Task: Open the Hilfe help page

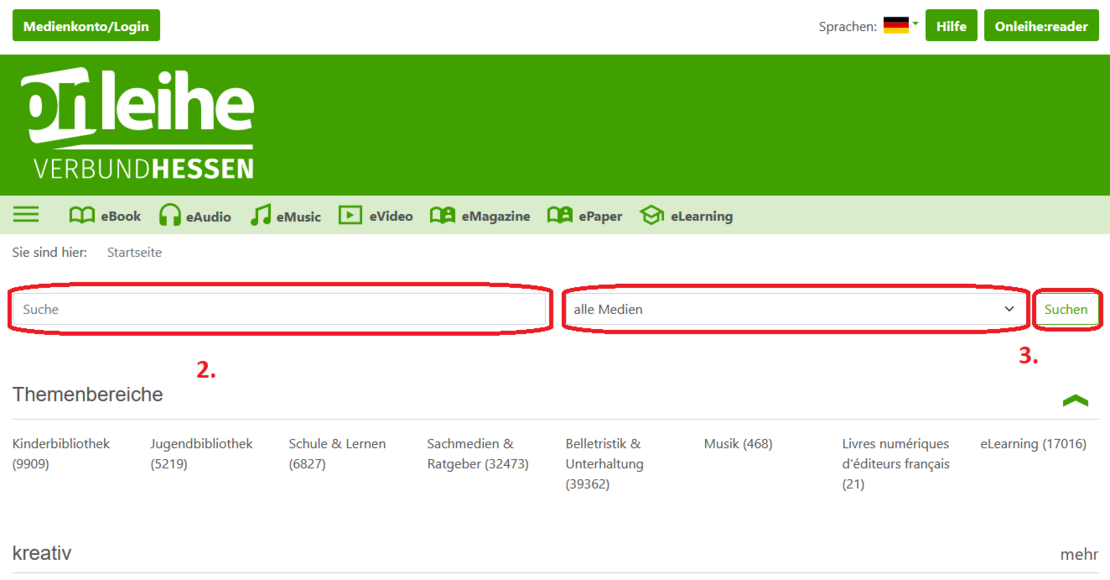Action: [951, 26]
